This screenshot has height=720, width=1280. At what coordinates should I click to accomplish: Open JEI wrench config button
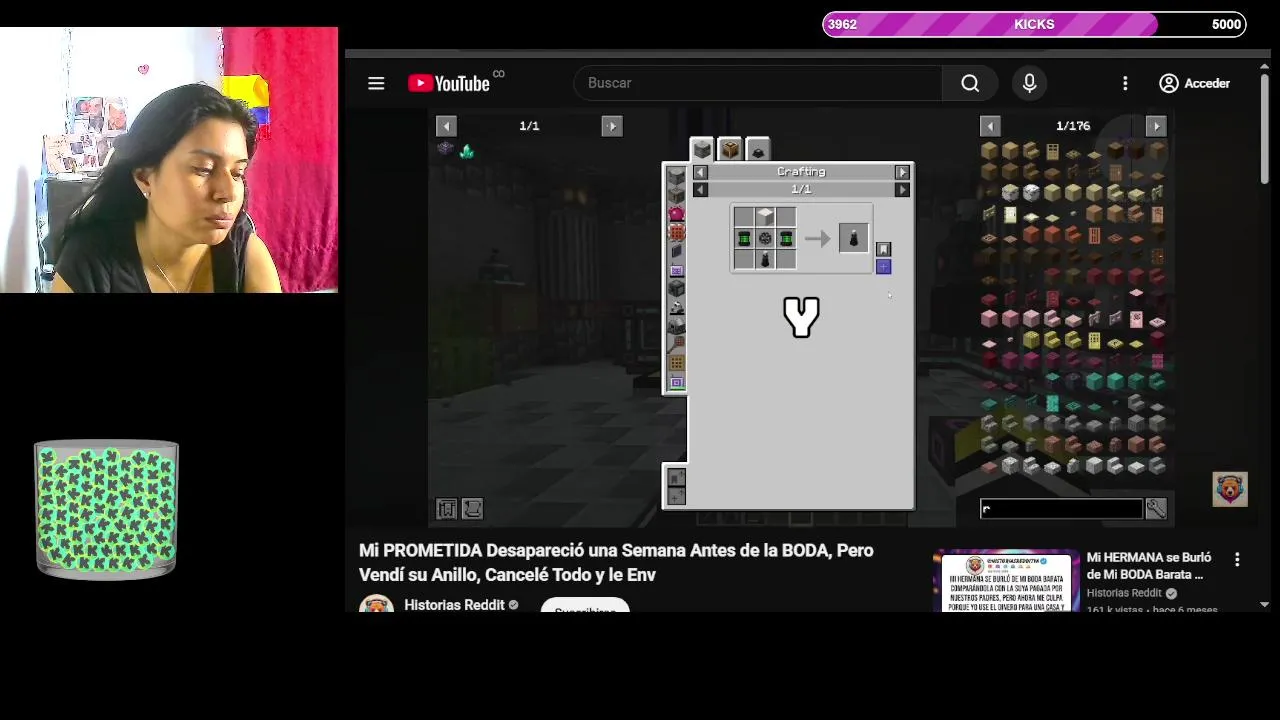pos(1156,509)
